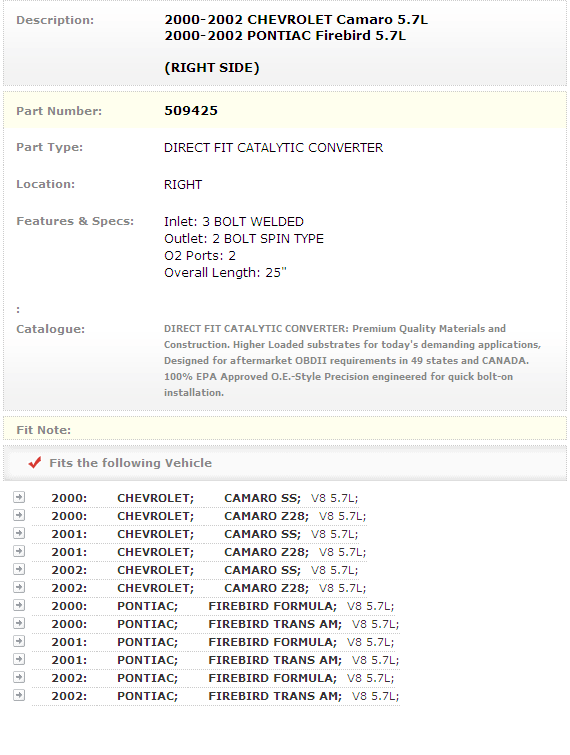Click the Location value RIGHT
The width and height of the screenshot is (570, 755).
[183, 185]
